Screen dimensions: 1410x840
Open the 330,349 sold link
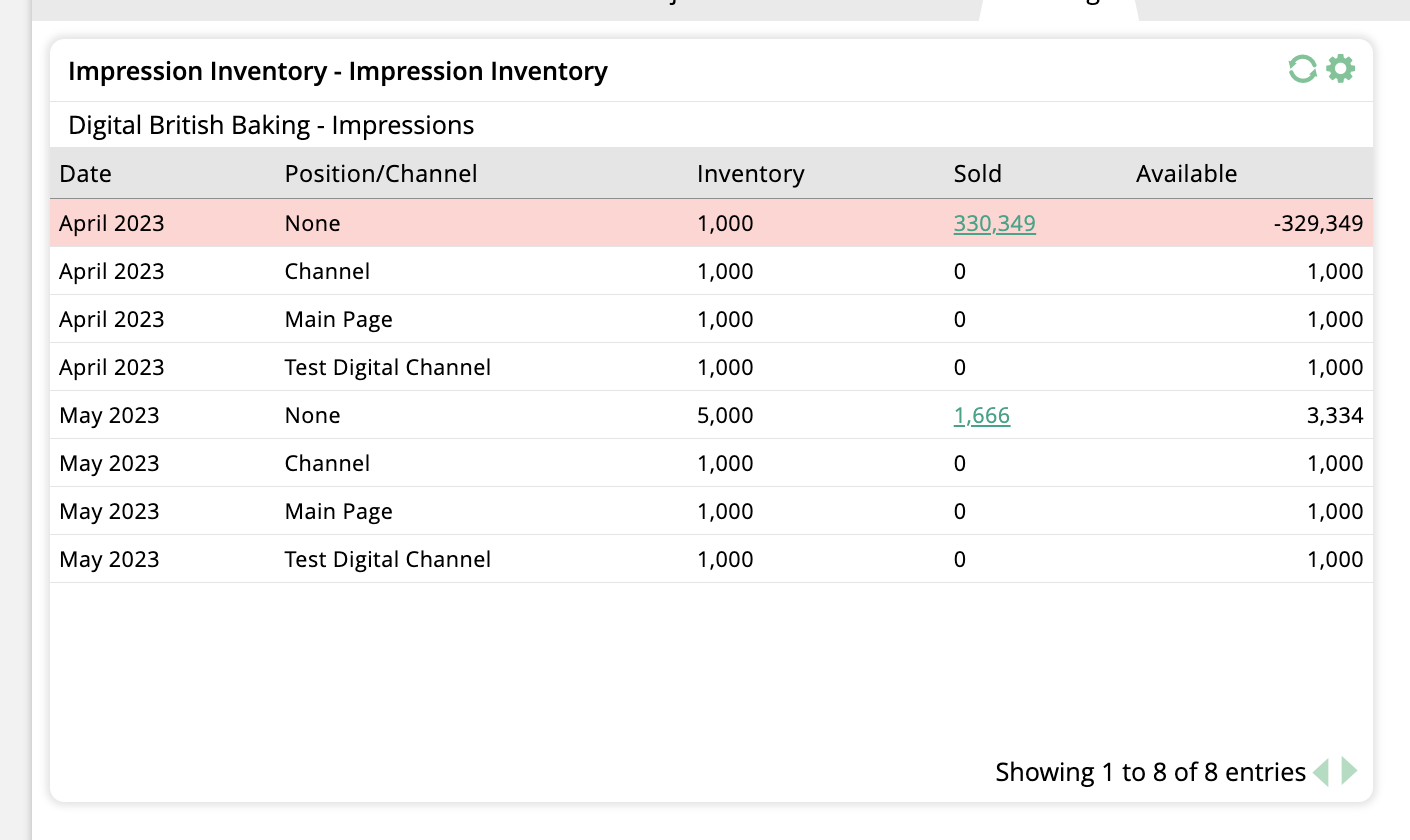point(994,223)
